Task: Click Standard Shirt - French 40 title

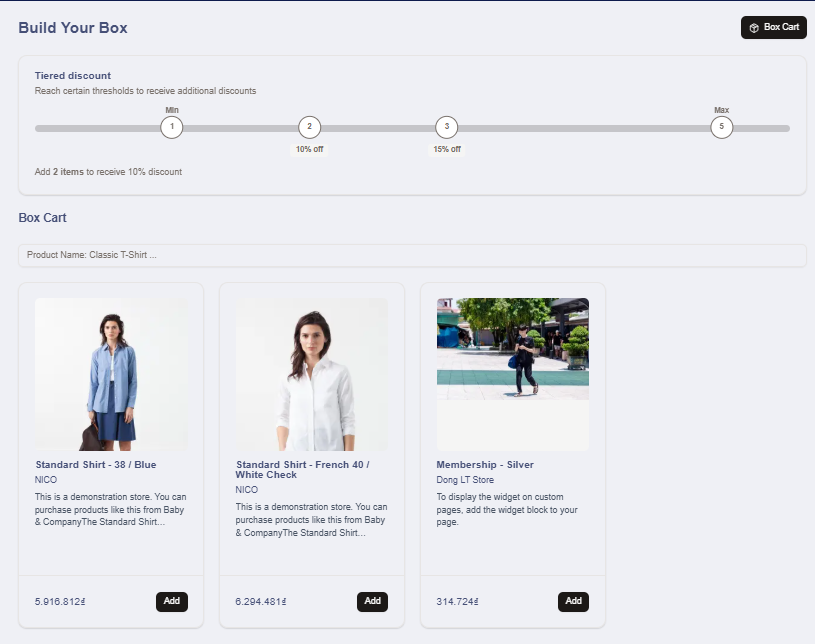Action: pyautogui.click(x=302, y=470)
